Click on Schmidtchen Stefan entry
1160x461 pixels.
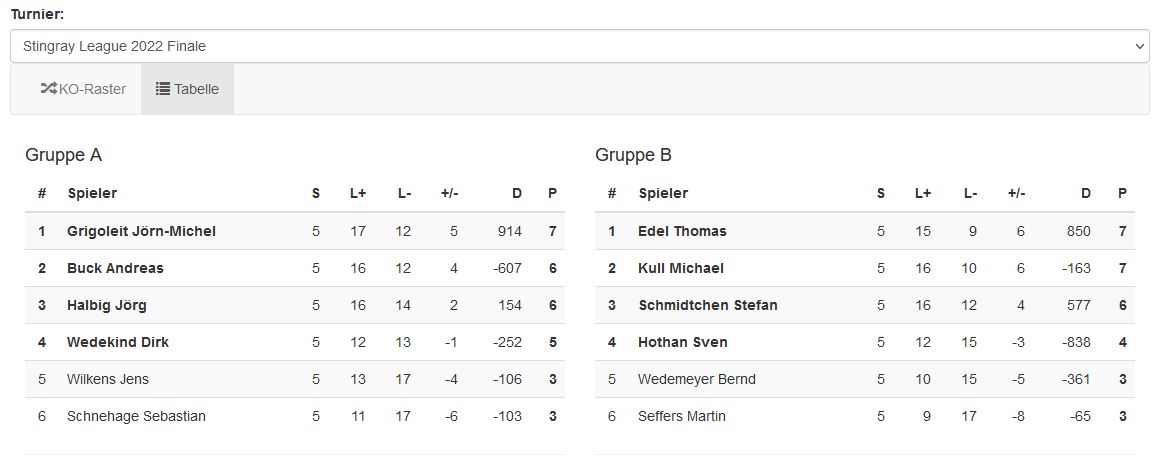click(708, 305)
